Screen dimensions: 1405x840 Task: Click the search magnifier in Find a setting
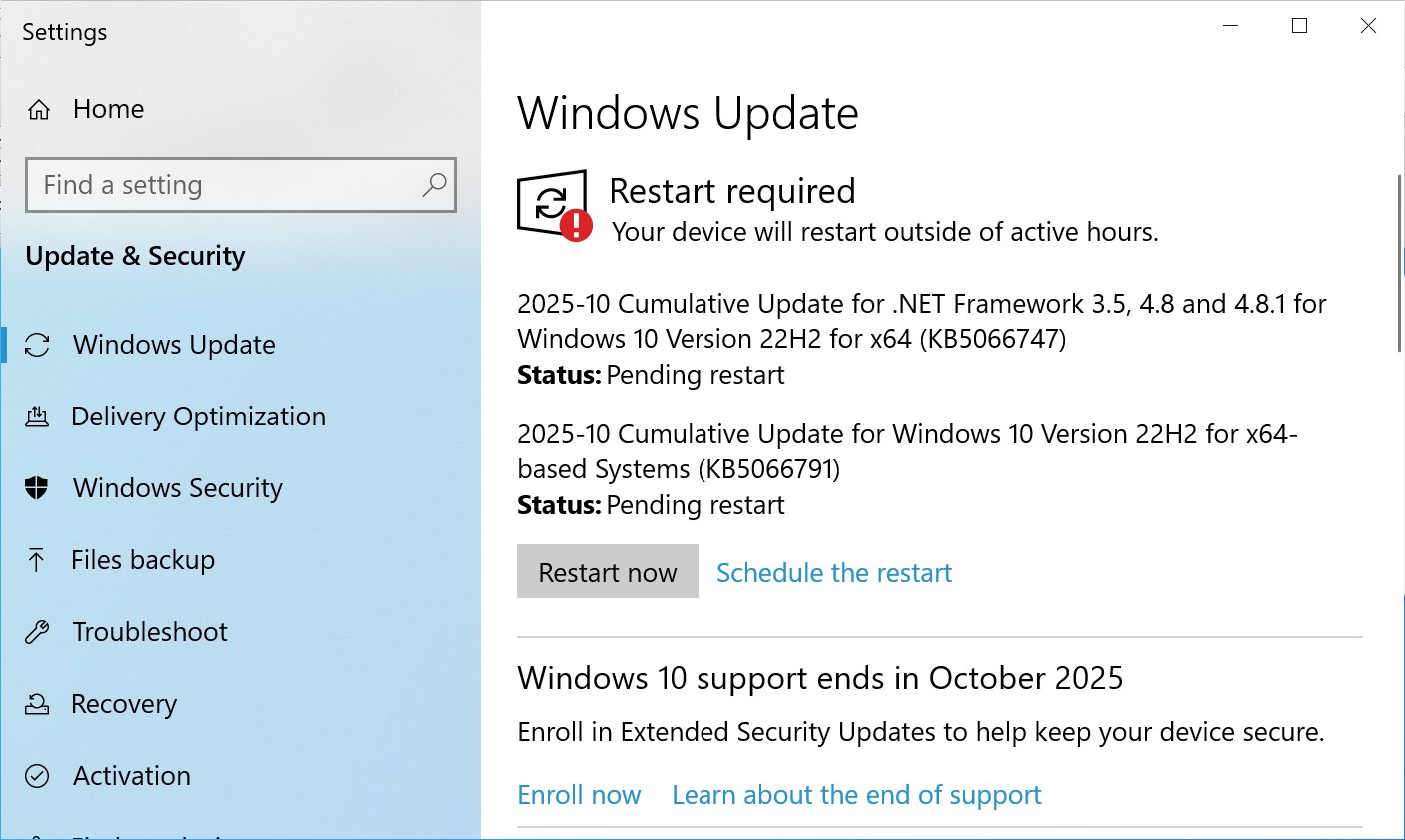[434, 185]
